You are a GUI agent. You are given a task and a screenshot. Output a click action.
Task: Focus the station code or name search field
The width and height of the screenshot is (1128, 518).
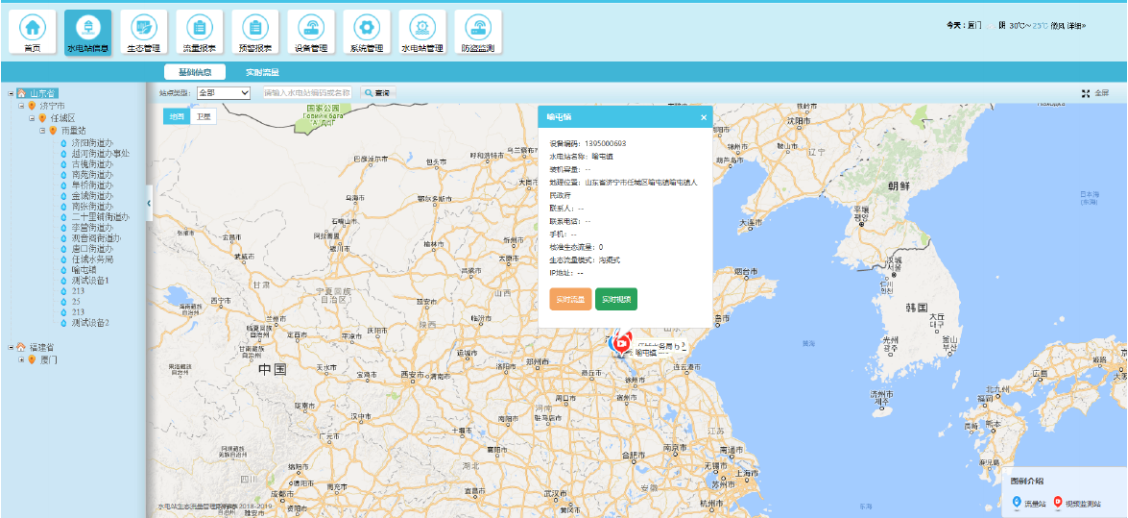[x=307, y=93]
